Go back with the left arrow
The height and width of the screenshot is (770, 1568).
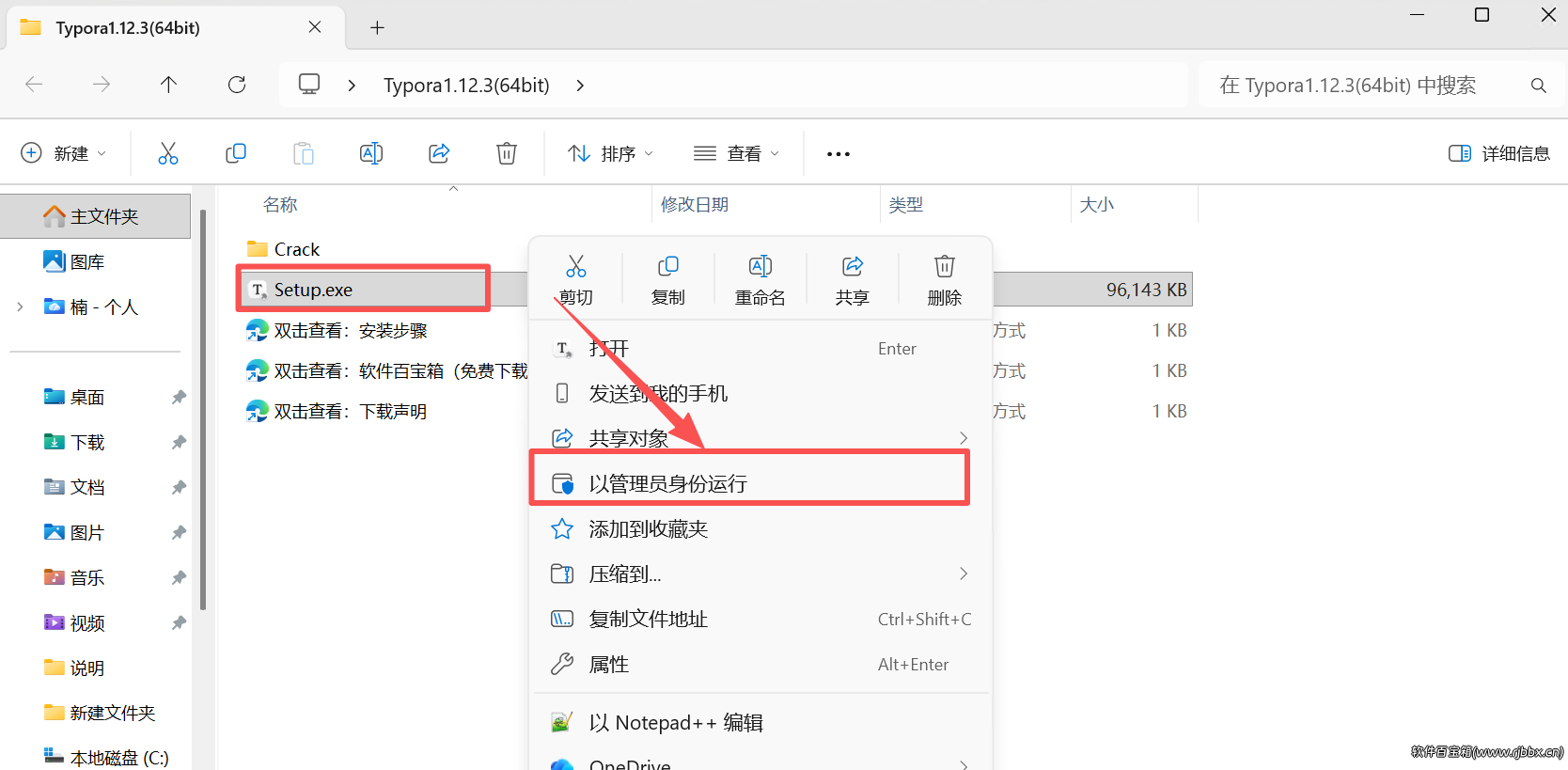(x=34, y=85)
